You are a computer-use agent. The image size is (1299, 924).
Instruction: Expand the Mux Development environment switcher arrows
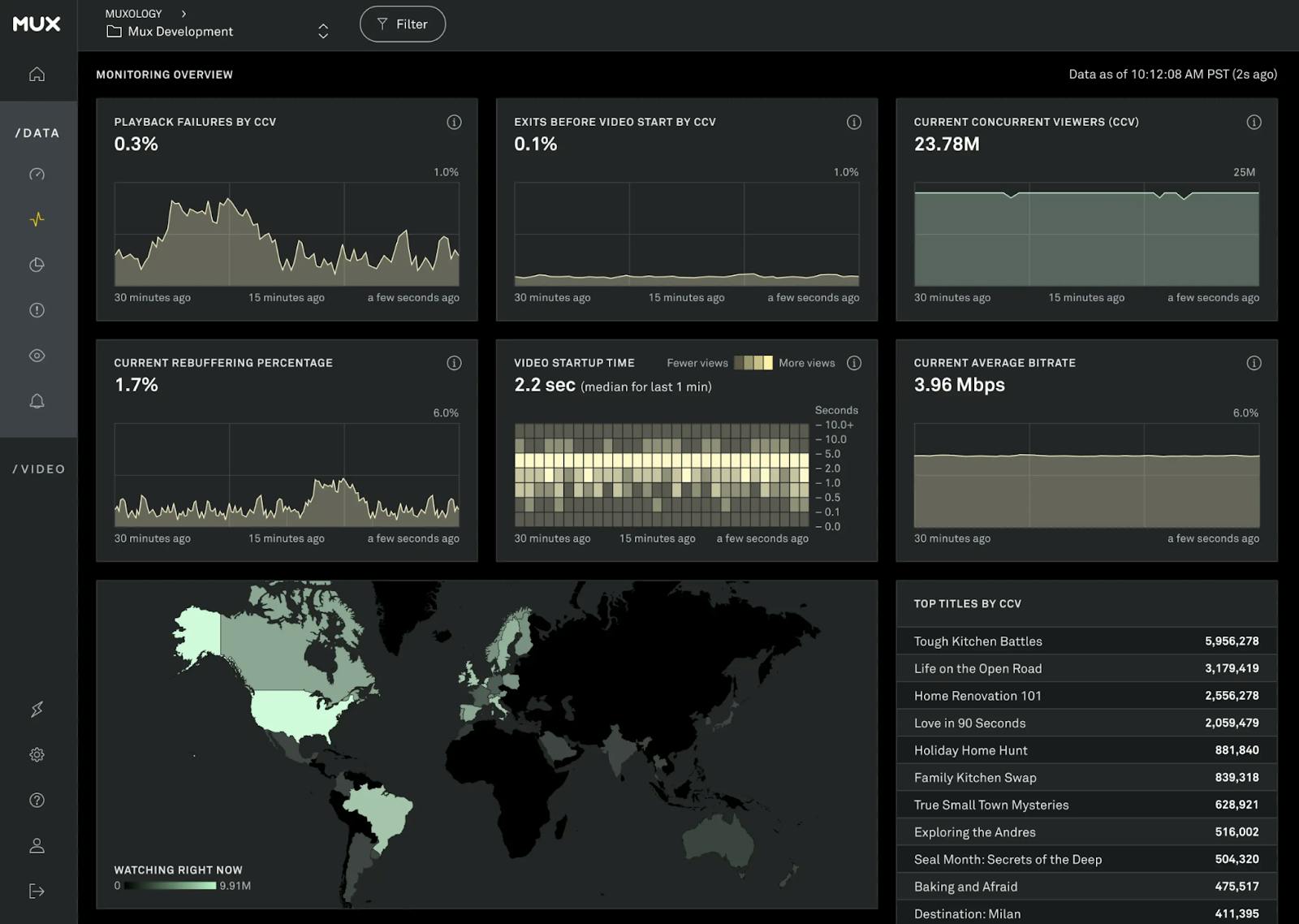[x=323, y=32]
